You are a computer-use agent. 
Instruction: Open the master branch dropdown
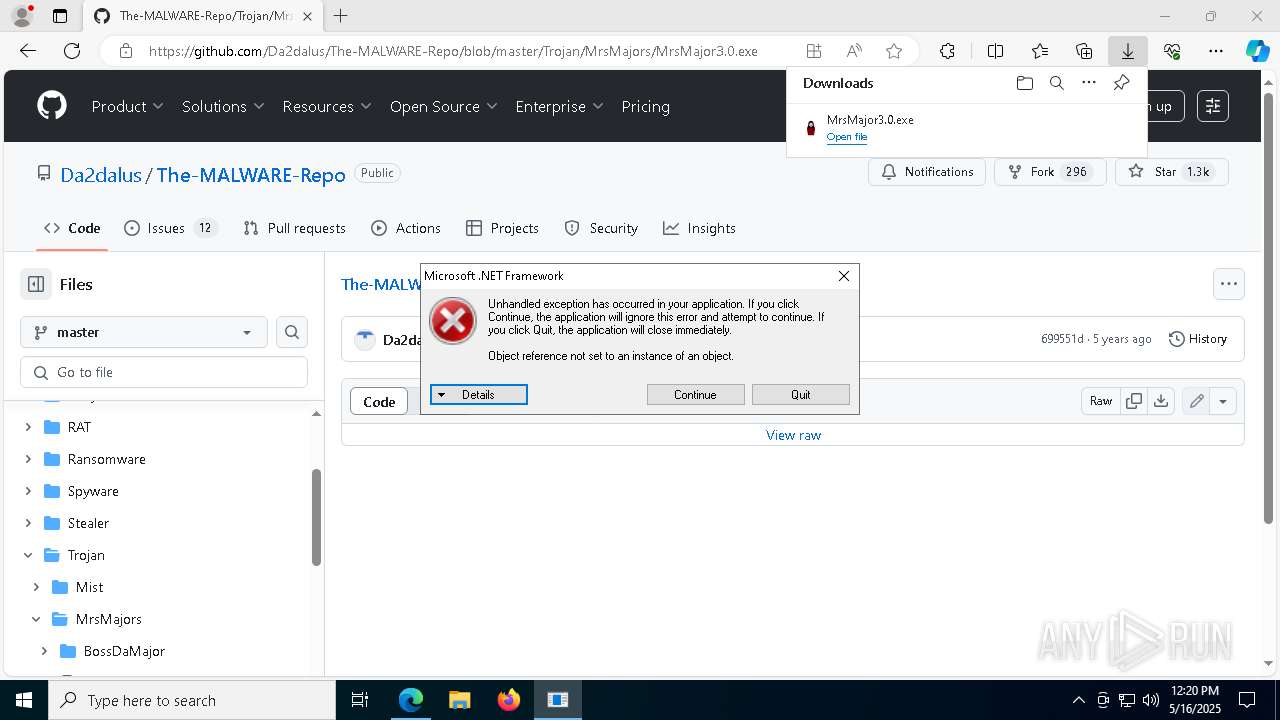click(x=144, y=332)
